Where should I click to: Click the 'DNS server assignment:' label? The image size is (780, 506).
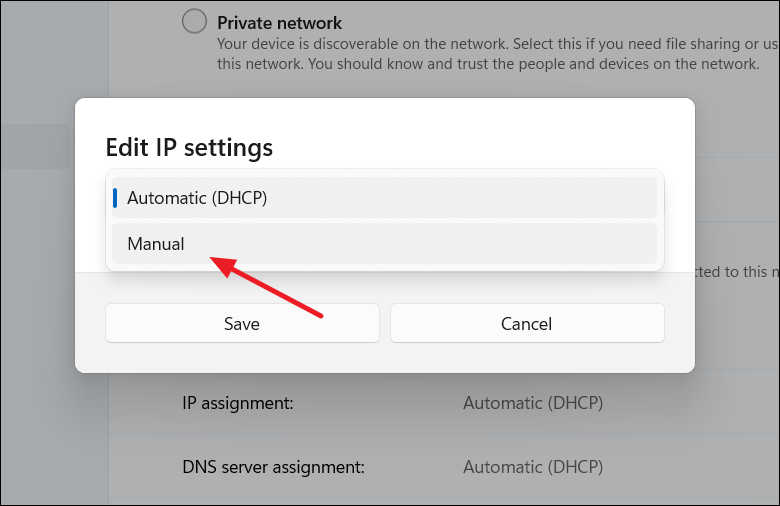click(x=272, y=466)
